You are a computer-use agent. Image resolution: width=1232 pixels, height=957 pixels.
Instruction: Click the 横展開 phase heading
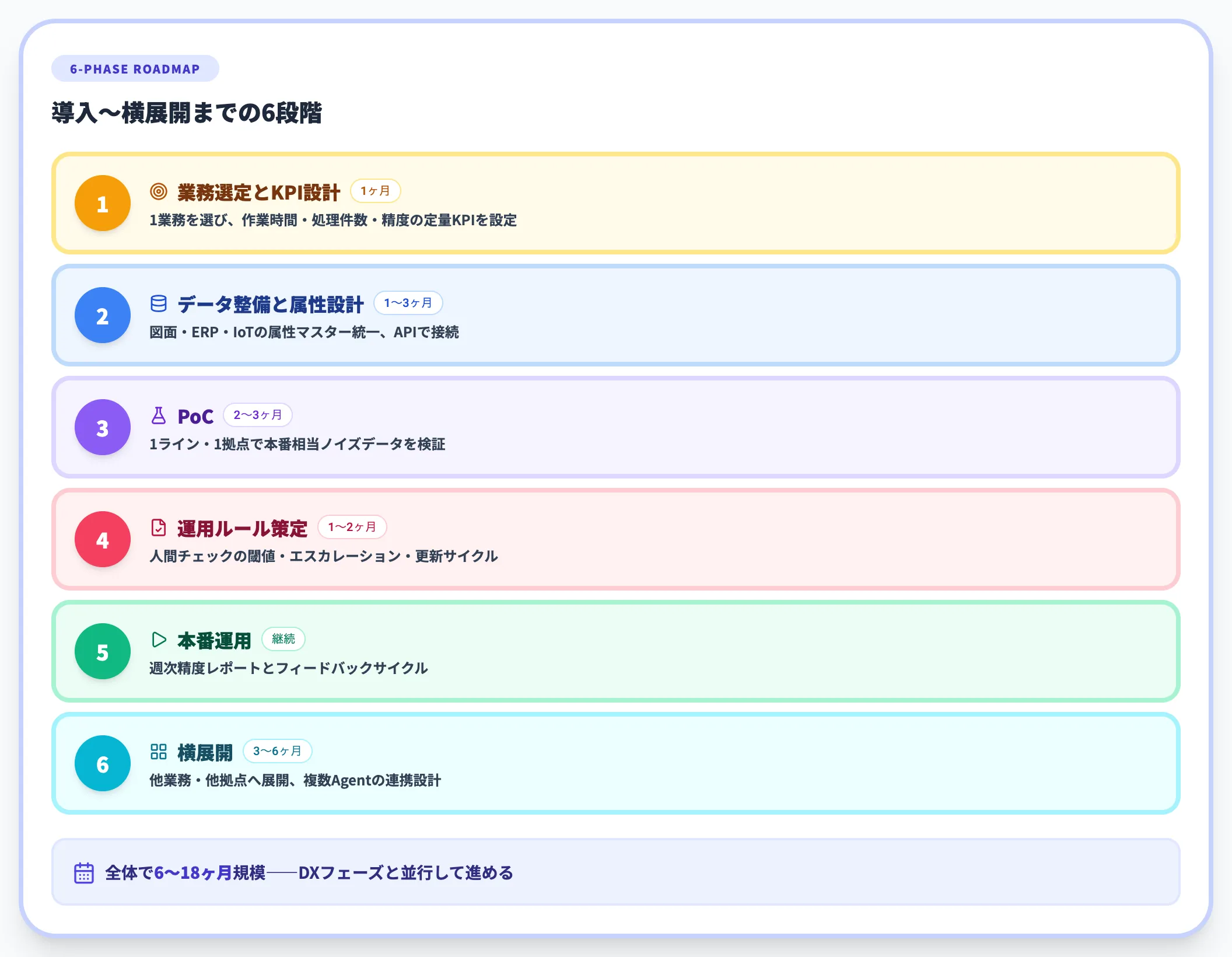click(205, 752)
